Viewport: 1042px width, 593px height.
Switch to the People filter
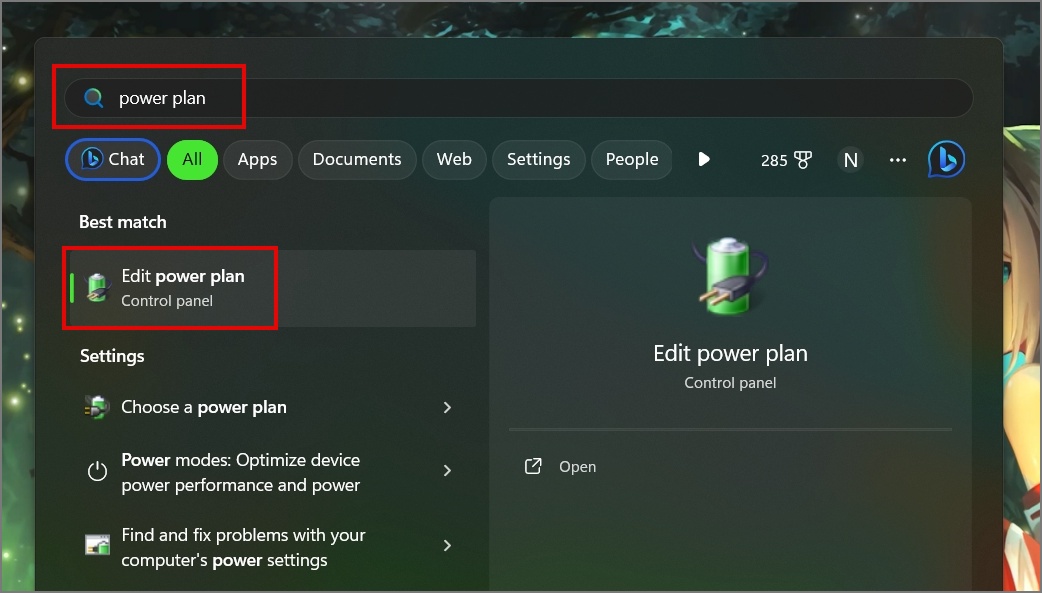(631, 160)
